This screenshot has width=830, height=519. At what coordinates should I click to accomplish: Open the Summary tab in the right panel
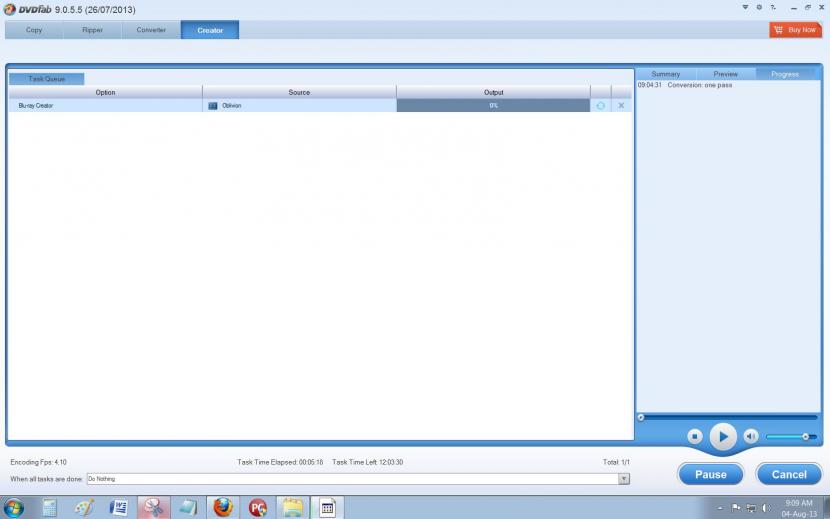[x=665, y=74]
